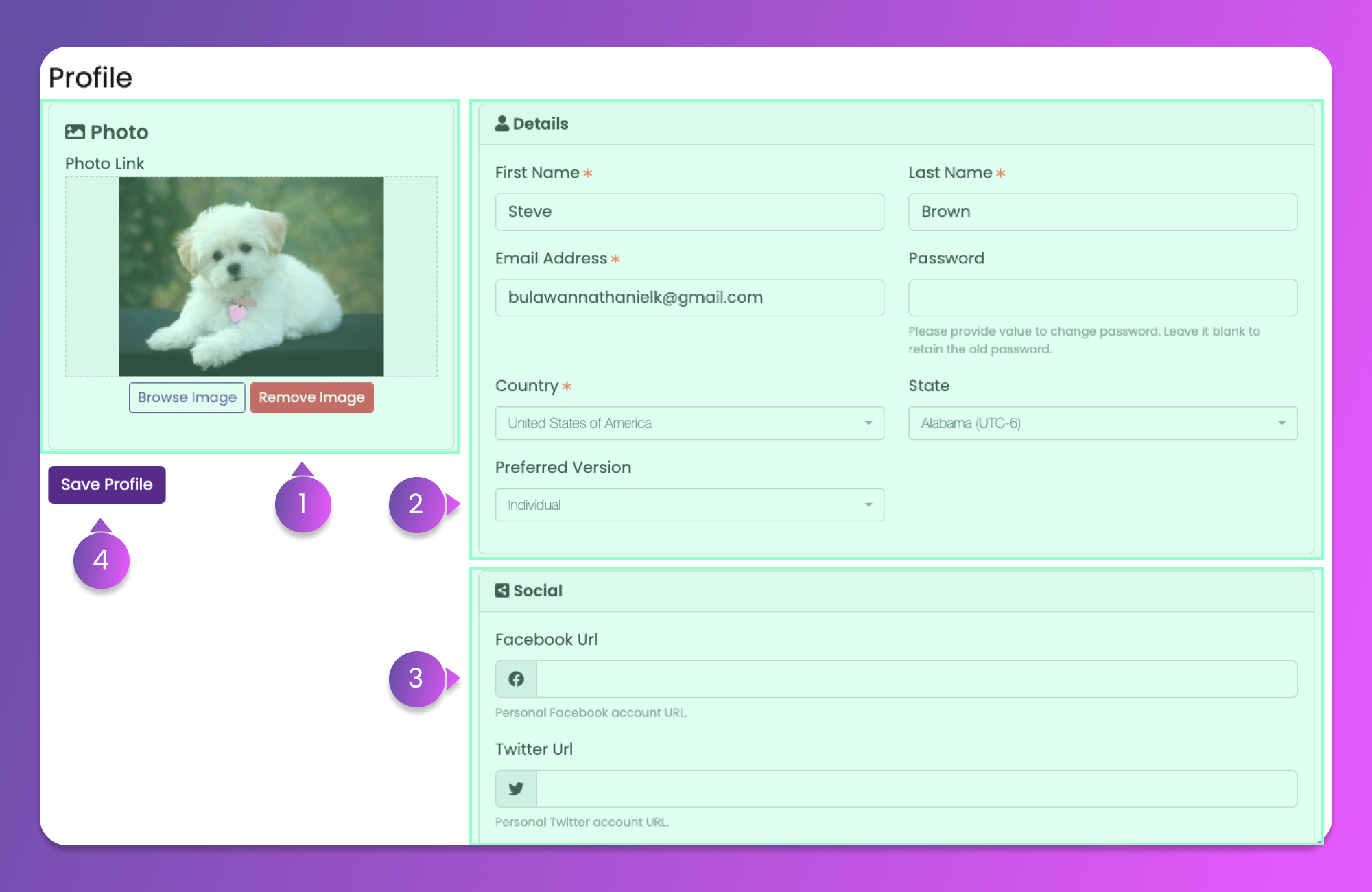The height and width of the screenshot is (892, 1372).
Task: Click numbered marker 4 callout
Action: click(101, 560)
